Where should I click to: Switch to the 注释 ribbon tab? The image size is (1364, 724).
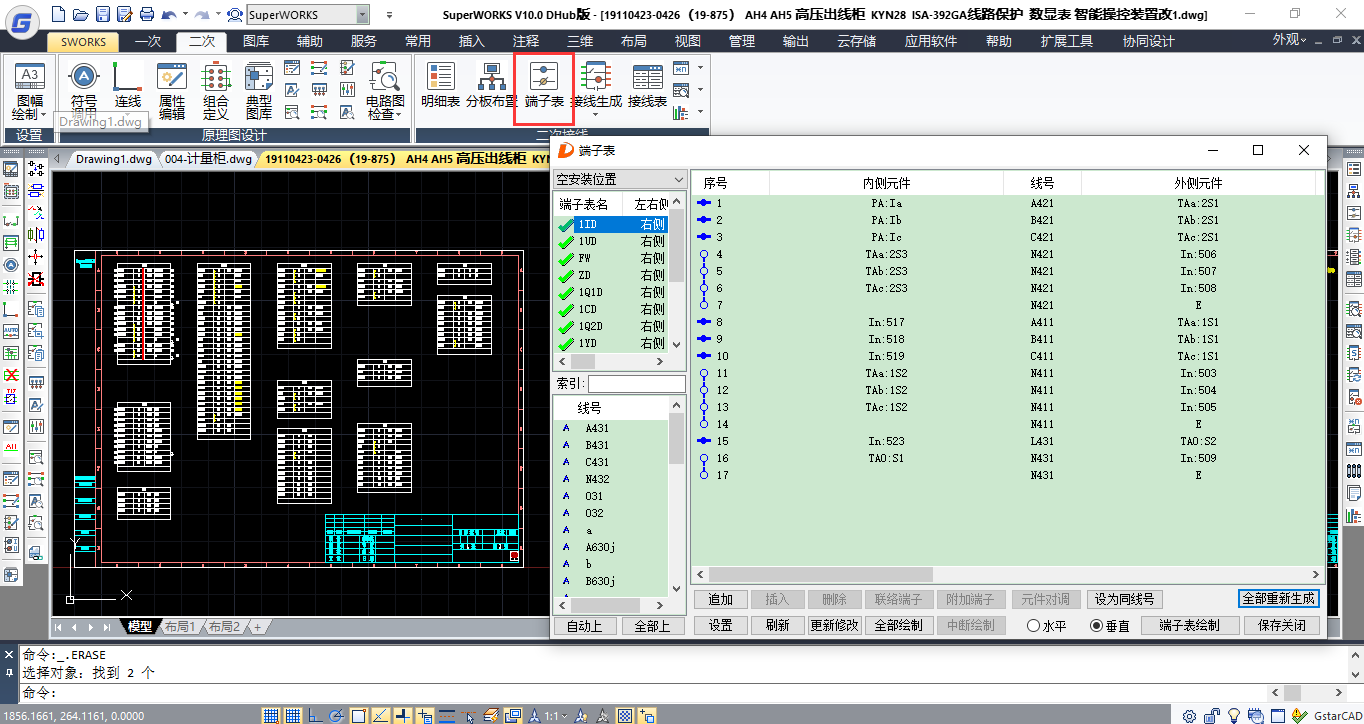(x=526, y=41)
